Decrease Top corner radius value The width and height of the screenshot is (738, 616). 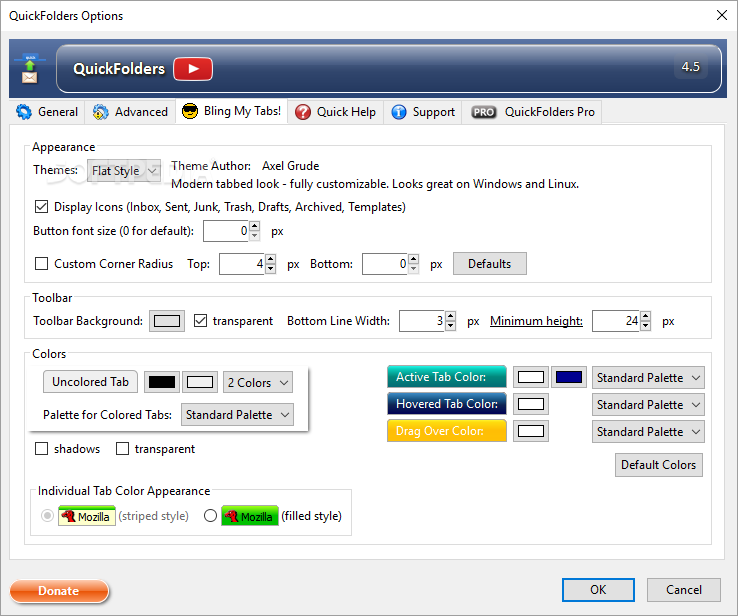click(270, 269)
